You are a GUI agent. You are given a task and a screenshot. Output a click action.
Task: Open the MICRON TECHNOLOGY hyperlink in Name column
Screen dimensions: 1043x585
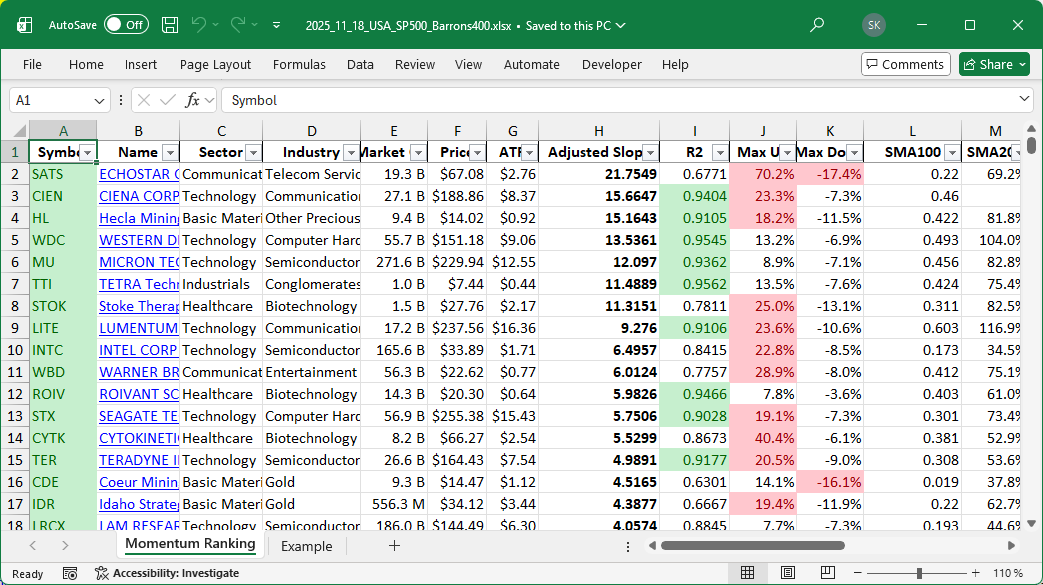[139, 262]
